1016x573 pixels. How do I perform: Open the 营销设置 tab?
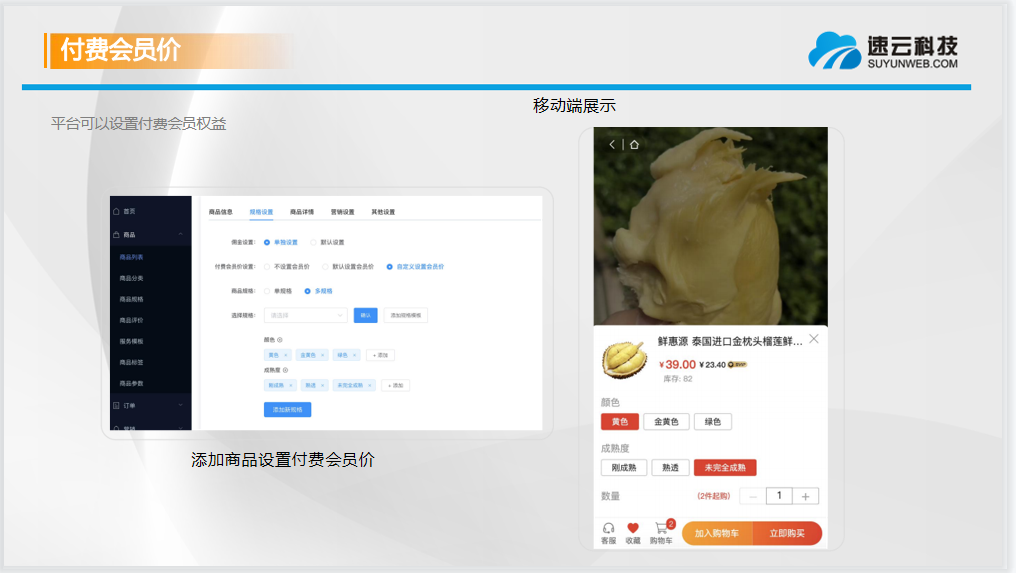[x=343, y=212]
